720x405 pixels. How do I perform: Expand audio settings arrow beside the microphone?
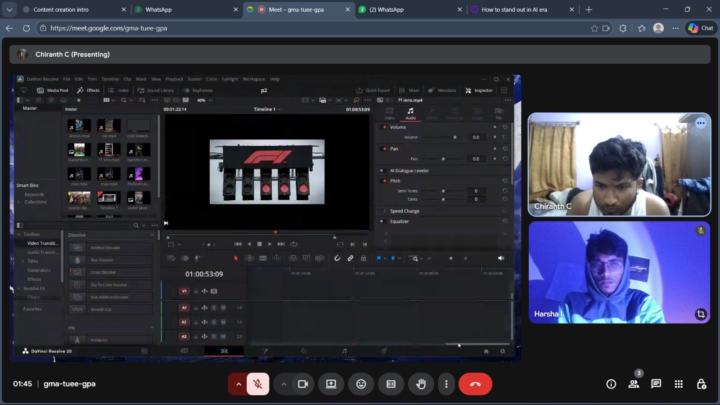(x=238, y=384)
